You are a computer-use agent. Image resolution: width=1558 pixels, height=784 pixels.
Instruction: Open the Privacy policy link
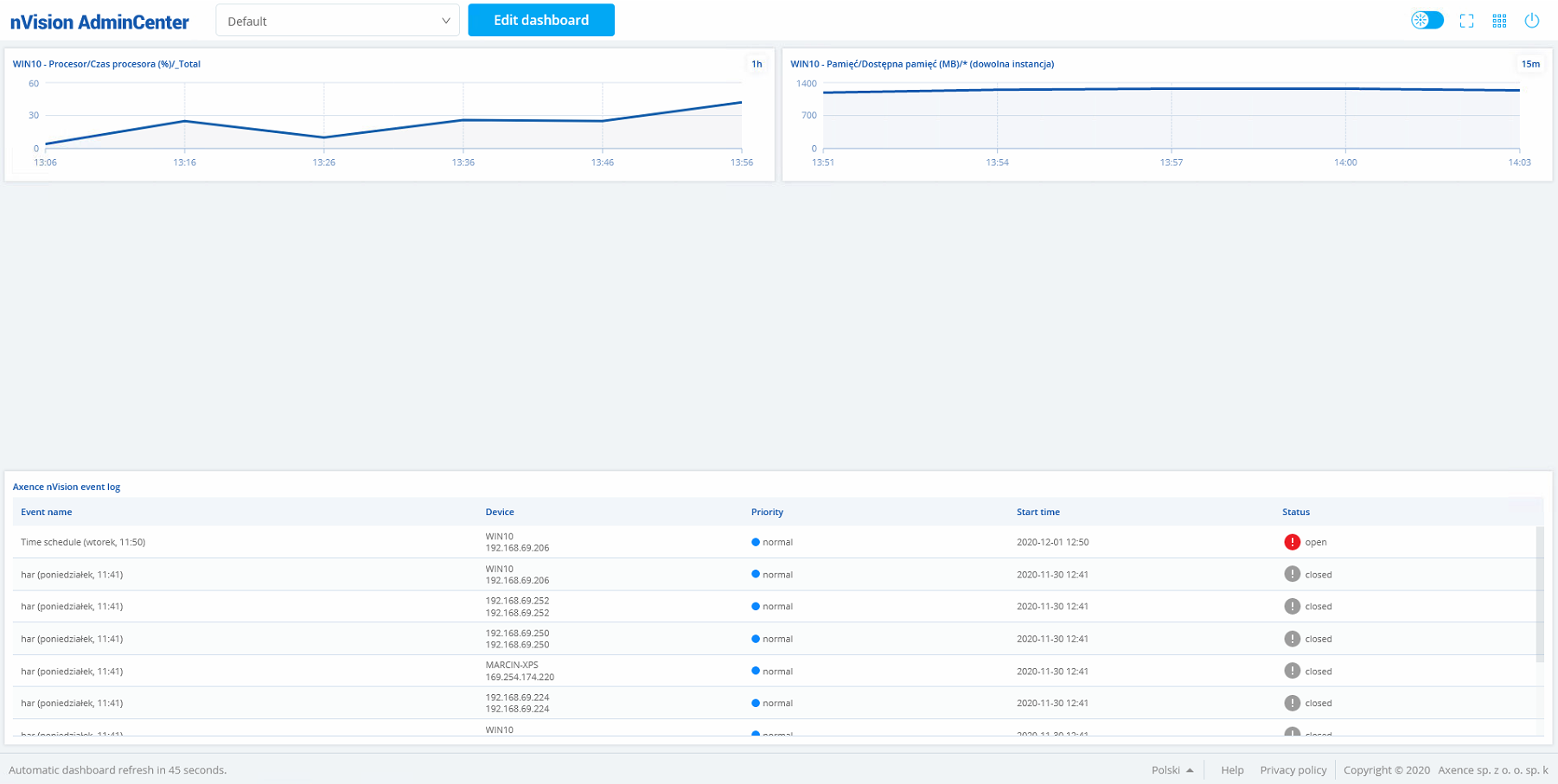1293,770
